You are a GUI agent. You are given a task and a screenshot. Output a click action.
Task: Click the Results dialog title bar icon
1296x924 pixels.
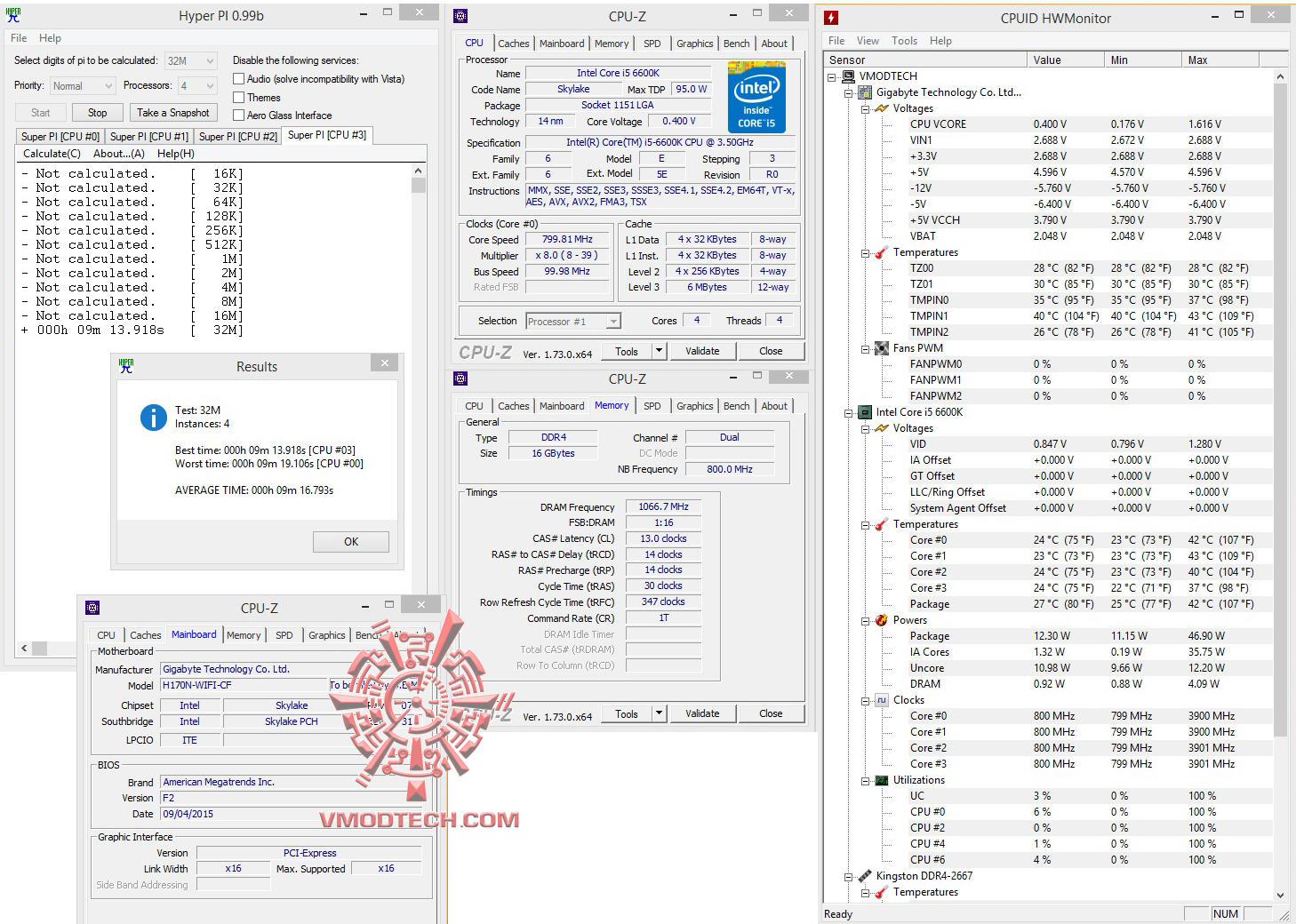(126, 365)
